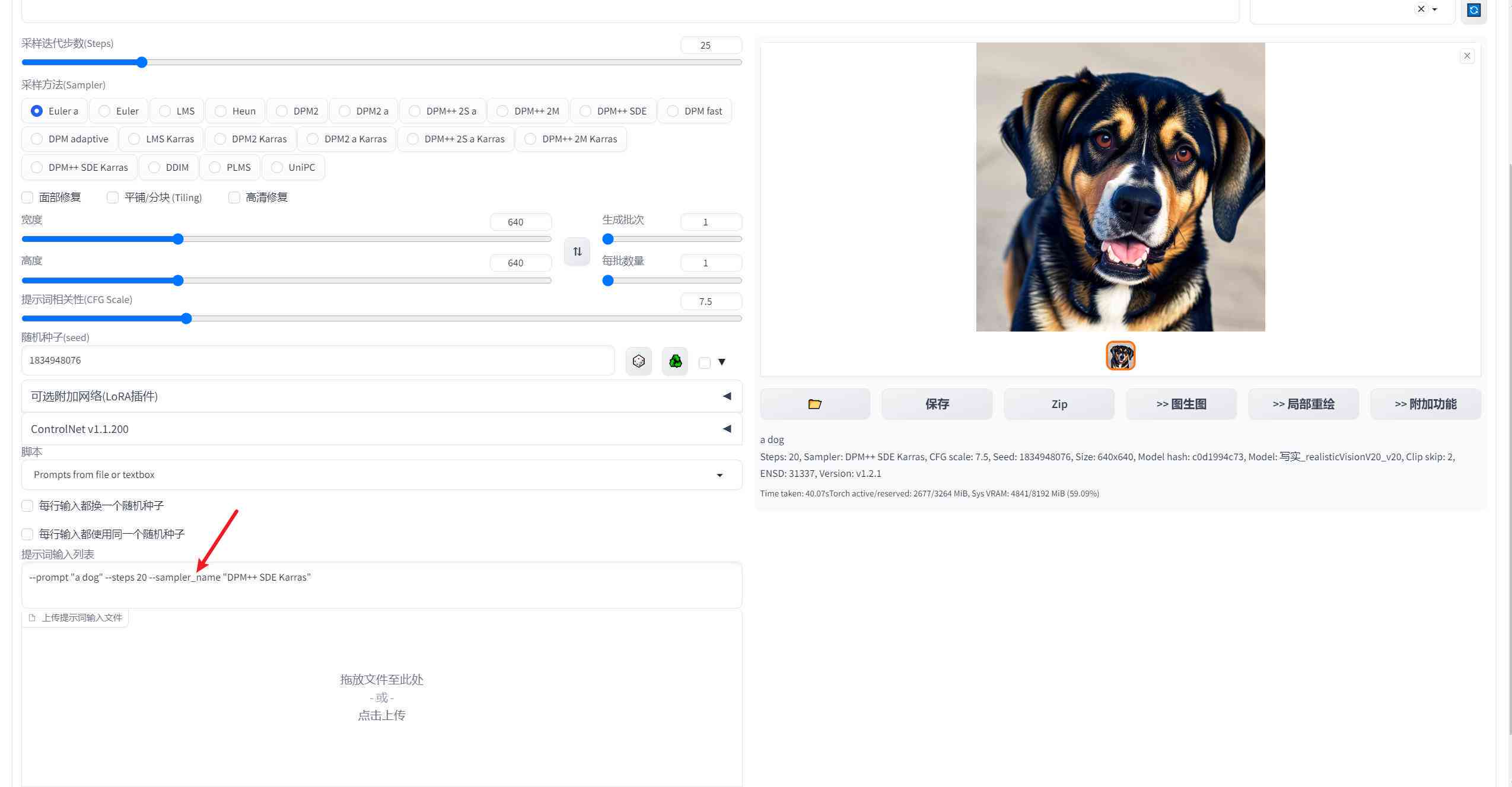This screenshot has height=787, width=1512.
Task: Open the top right dropdown arrow
Action: [x=1435, y=9]
